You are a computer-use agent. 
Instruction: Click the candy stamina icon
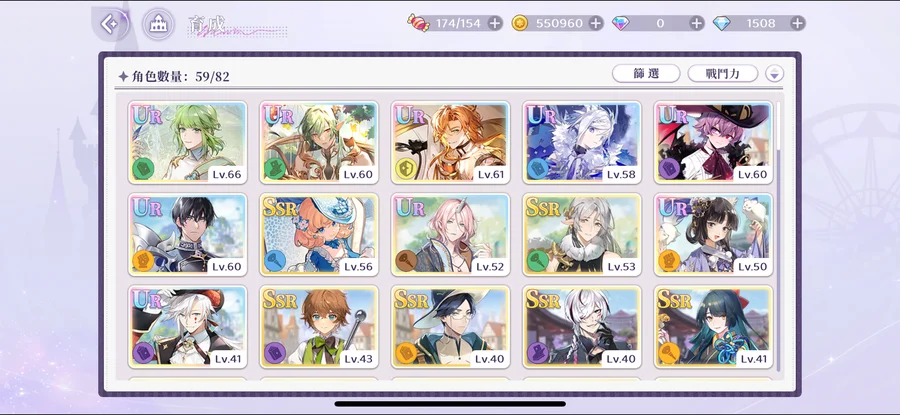(418, 23)
